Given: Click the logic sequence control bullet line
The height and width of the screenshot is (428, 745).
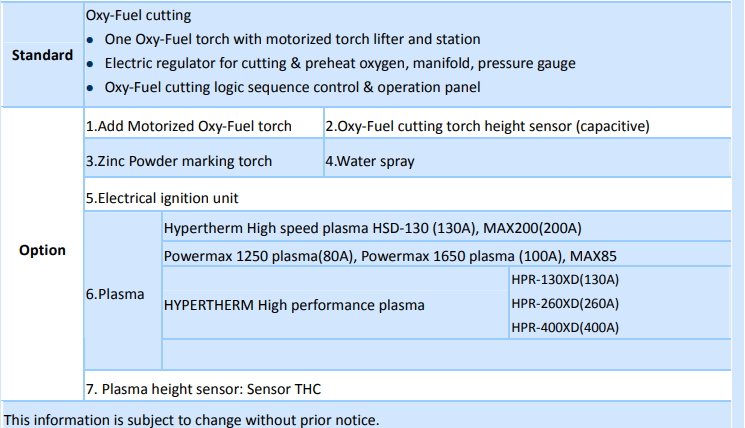Looking at the screenshot, I should coord(292,87).
